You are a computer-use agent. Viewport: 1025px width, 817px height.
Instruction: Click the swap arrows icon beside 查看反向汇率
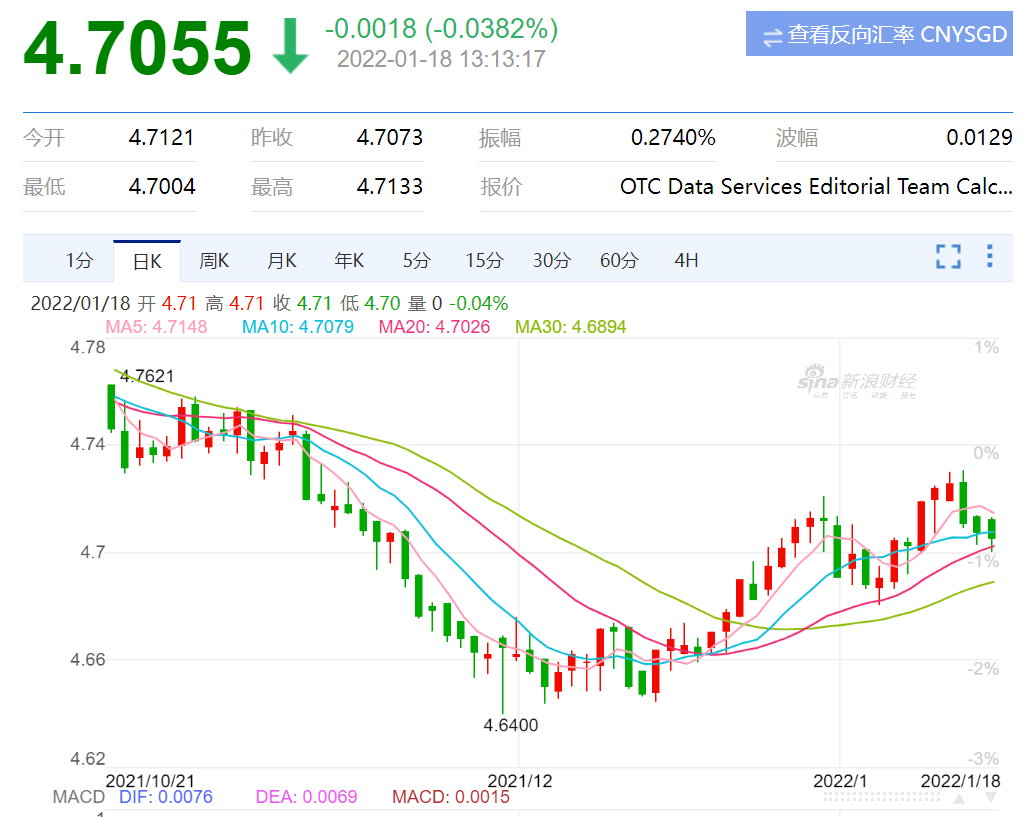pos(772,36)
